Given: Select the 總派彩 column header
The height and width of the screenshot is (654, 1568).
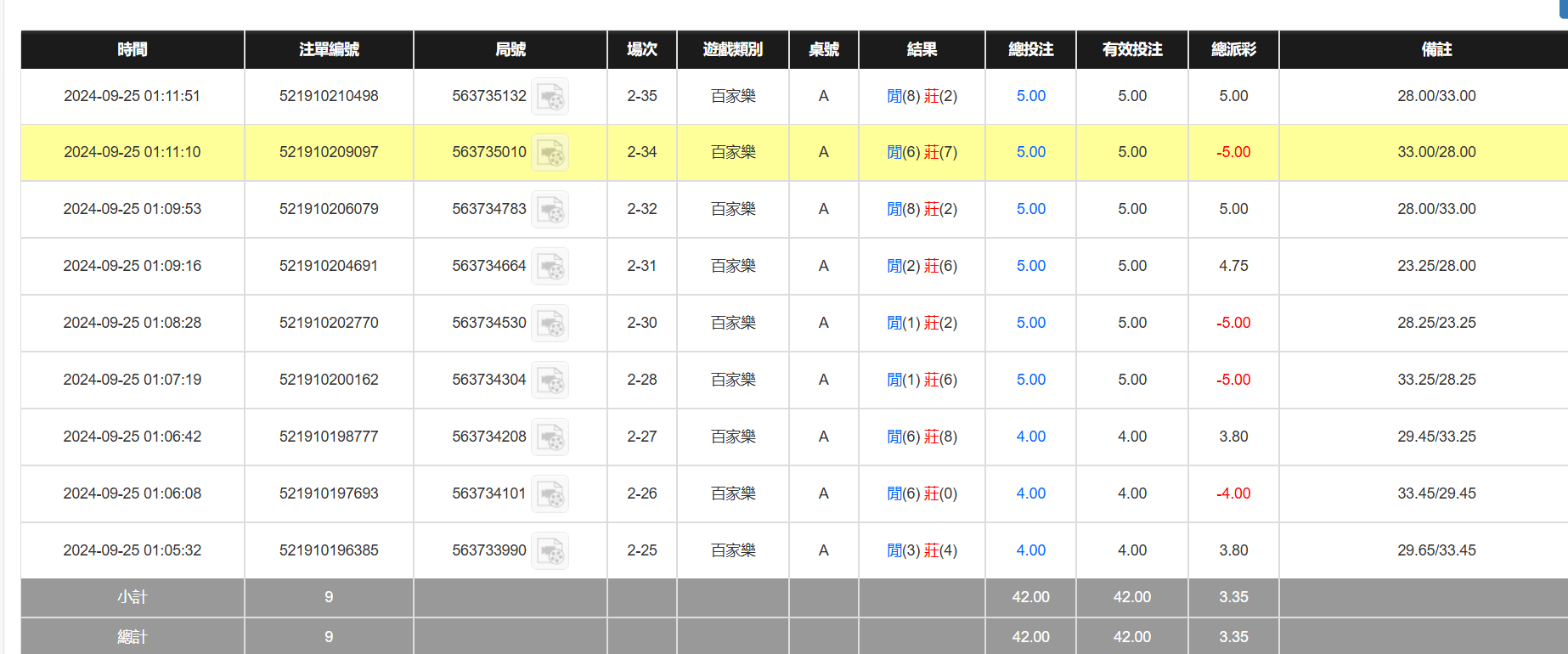Looking at the screenshot, I should [x=1233, y=49].
